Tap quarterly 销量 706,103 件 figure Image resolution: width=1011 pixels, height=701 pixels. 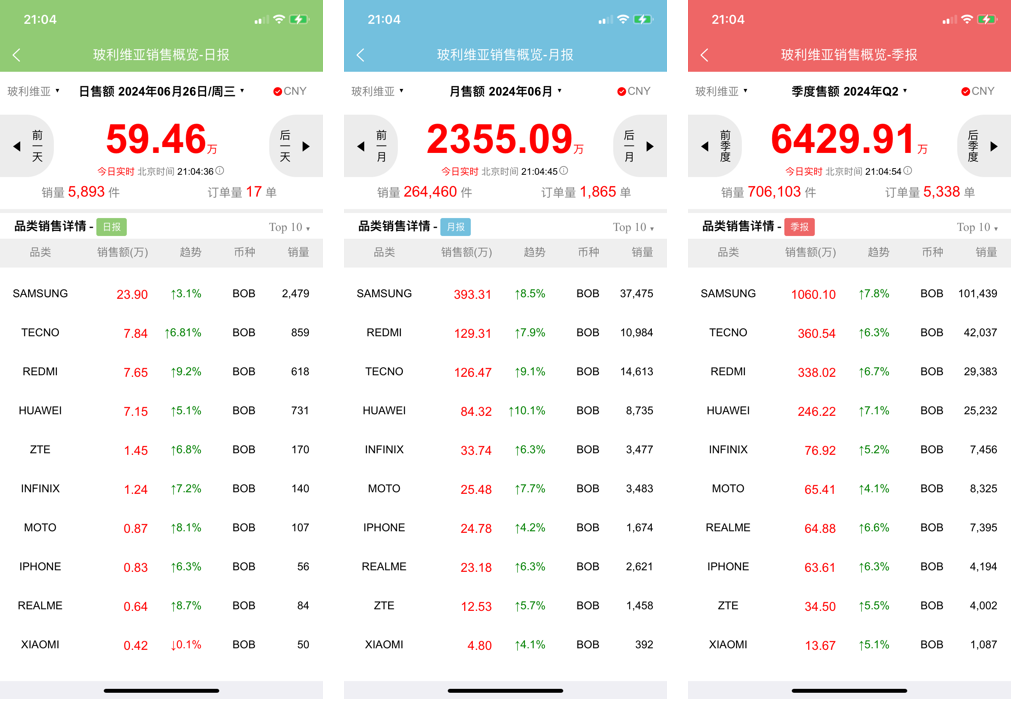pos(769,192)
